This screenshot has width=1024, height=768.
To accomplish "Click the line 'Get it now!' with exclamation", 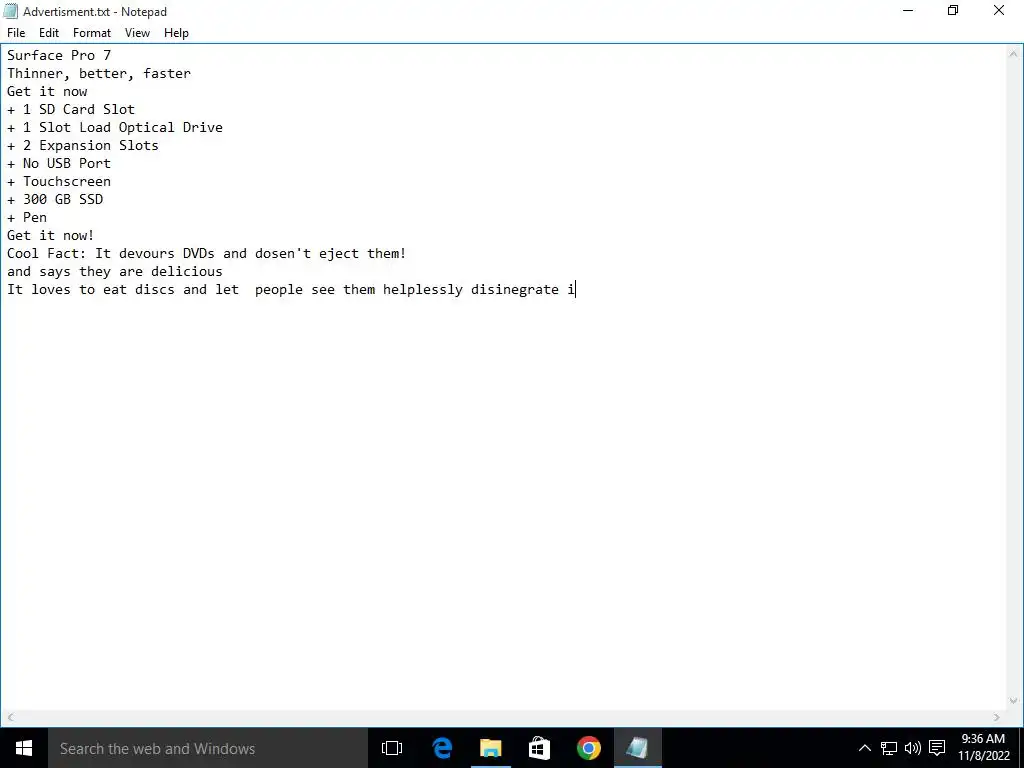I will click(50, 235).
